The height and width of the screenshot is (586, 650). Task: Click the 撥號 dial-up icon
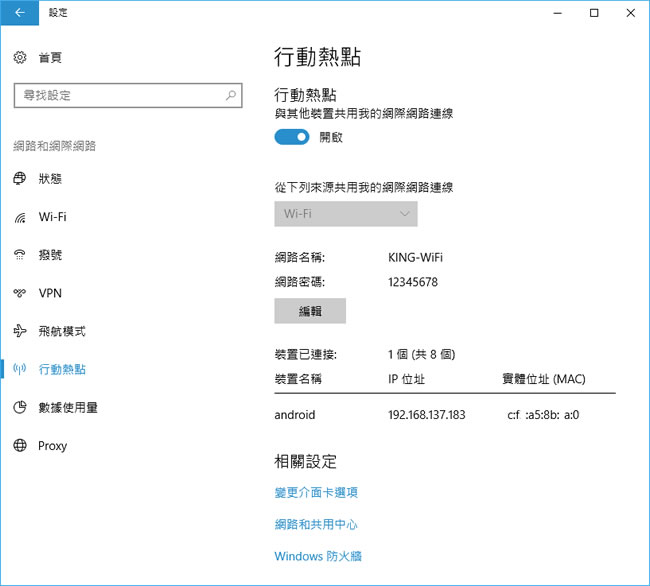tap(20, 255)
